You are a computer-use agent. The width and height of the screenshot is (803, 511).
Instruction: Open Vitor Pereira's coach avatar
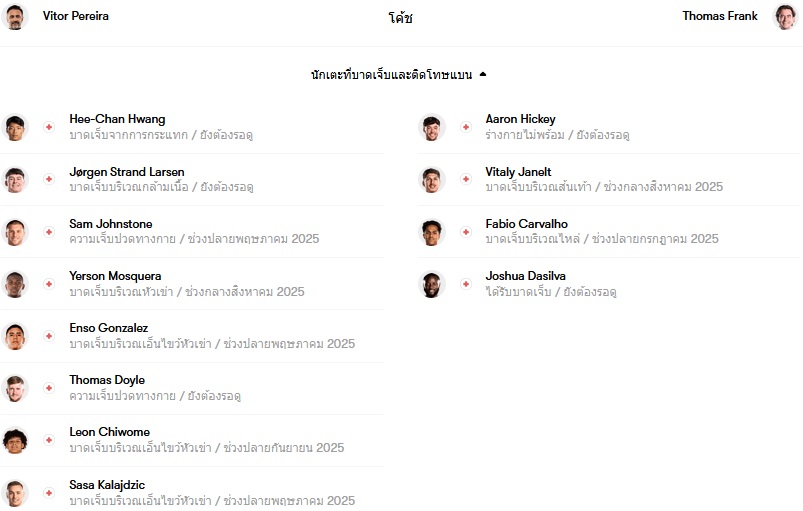(x=15, y=17)
